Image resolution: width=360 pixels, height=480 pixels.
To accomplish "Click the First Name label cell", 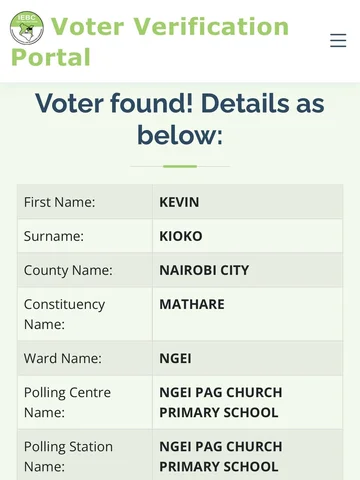I will (x=85, y=202).
